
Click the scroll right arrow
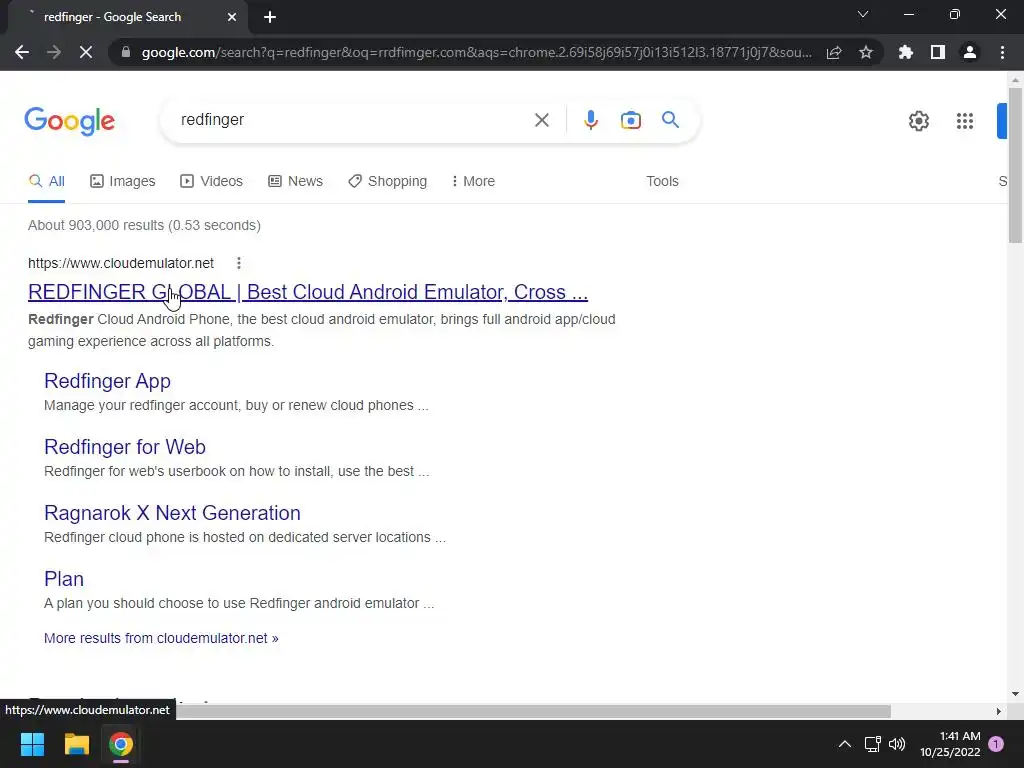click(998, 711)
